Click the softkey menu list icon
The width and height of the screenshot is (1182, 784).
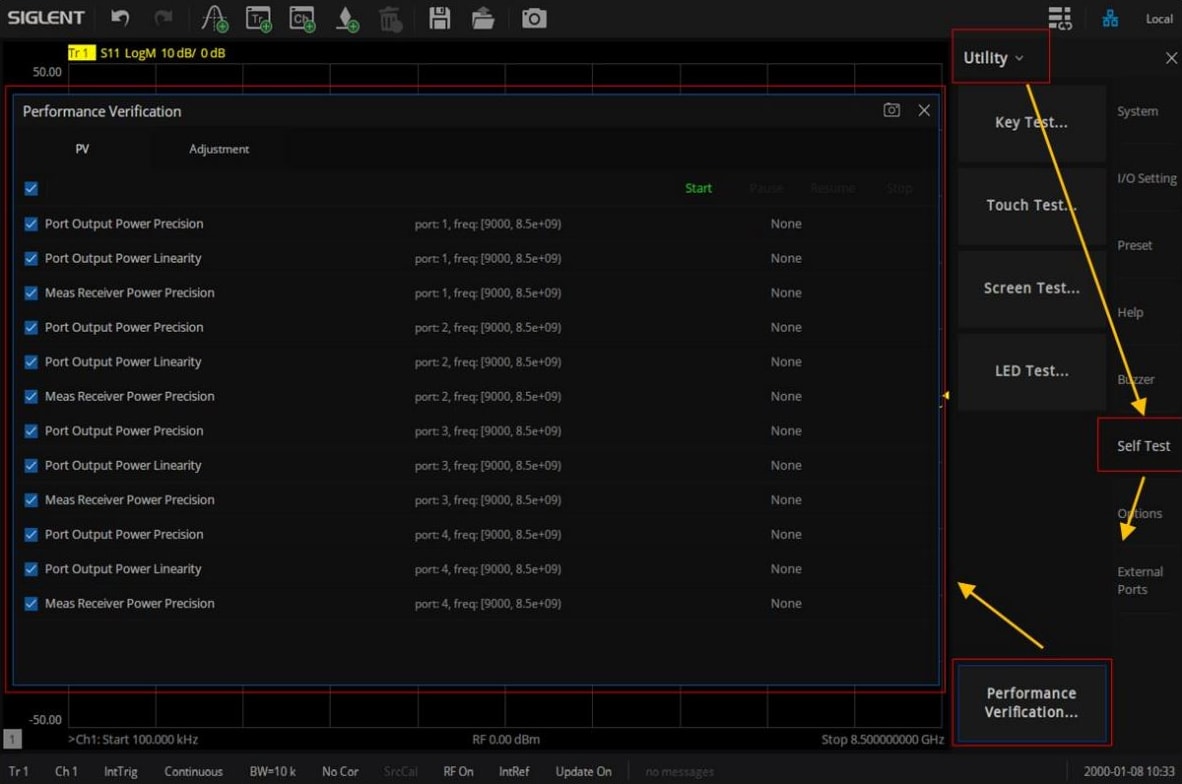point(1060,18)
